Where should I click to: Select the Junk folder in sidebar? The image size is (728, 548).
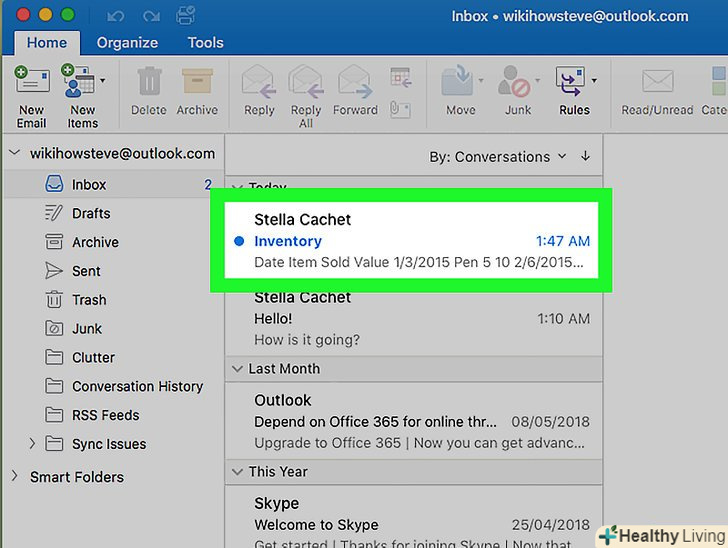[88, 328]
